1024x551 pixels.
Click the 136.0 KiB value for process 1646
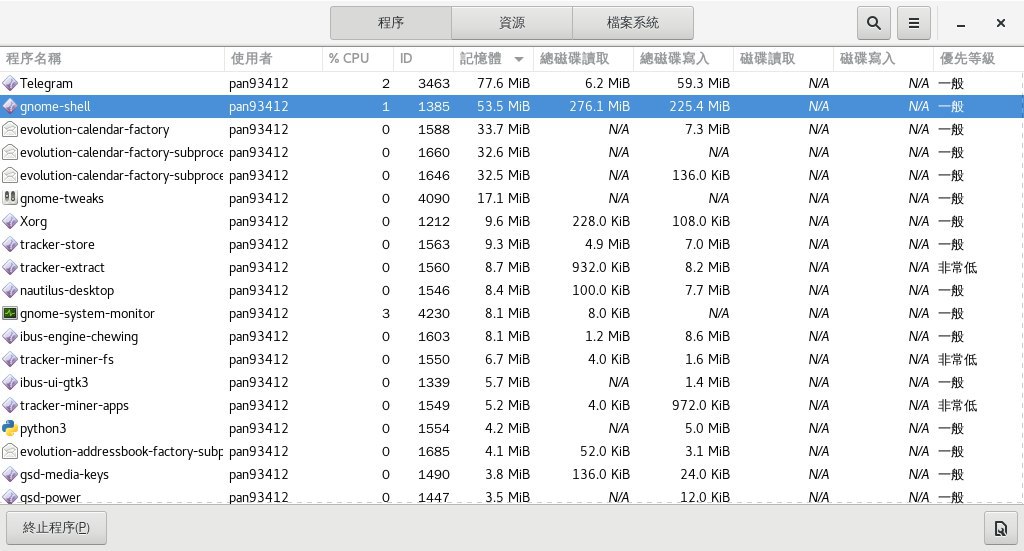[x=701, y=175]
